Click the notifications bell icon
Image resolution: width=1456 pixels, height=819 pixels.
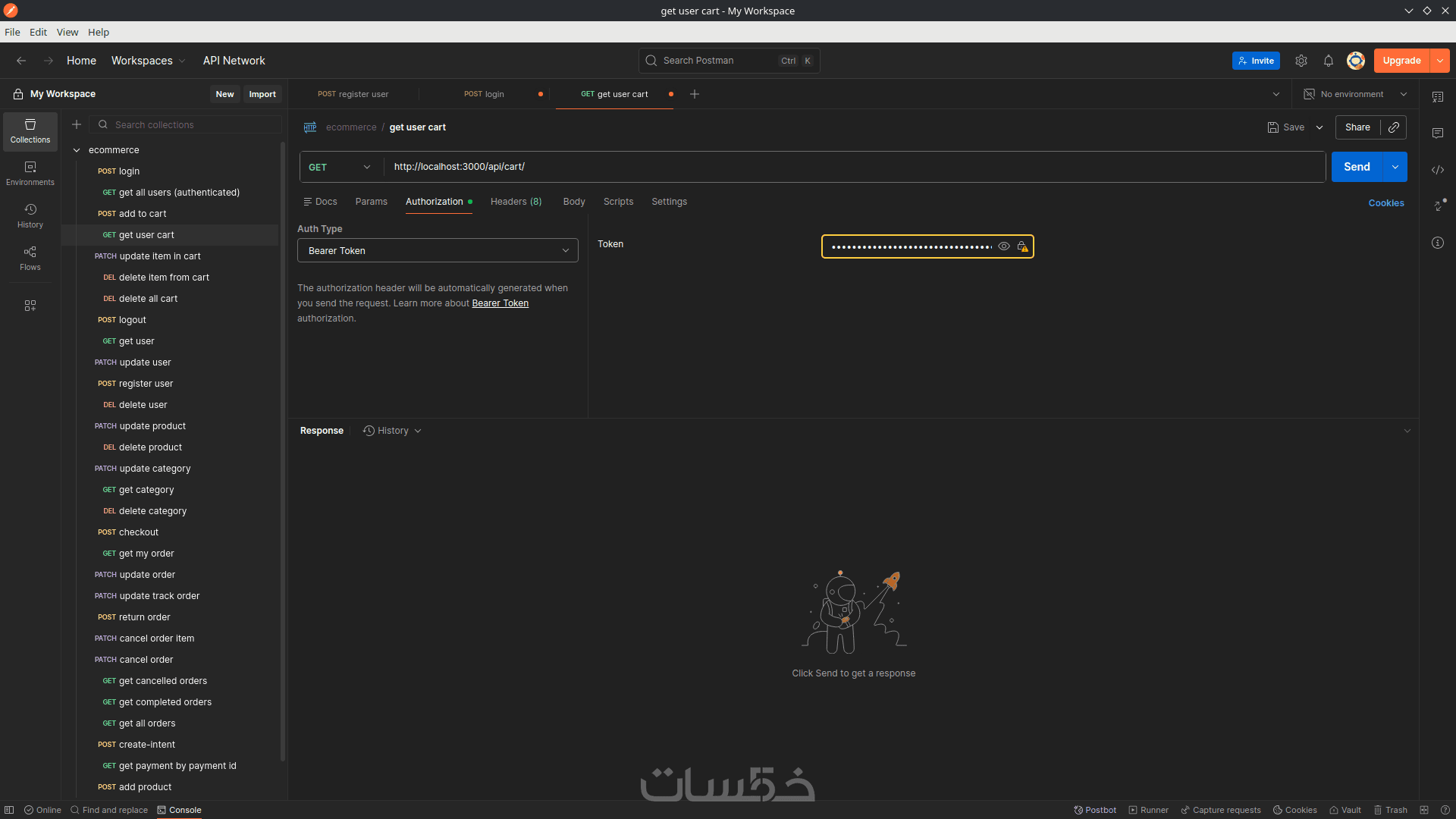click(x=1328, y=61)
